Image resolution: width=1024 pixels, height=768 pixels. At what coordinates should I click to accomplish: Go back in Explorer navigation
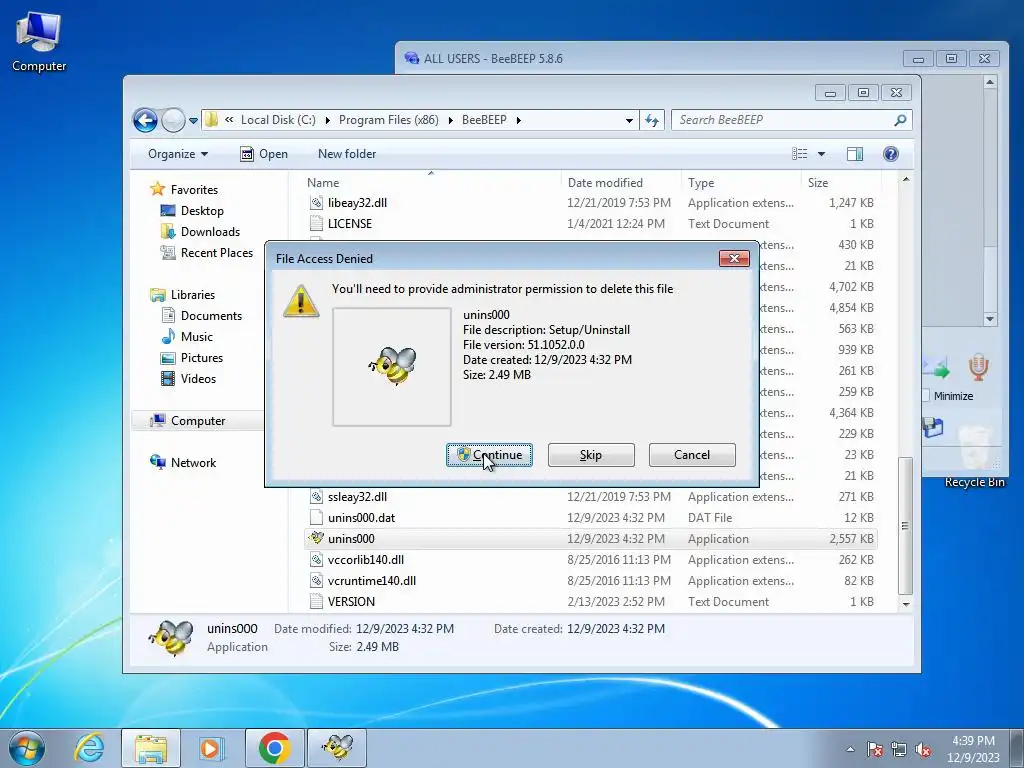tap(145, 120)
